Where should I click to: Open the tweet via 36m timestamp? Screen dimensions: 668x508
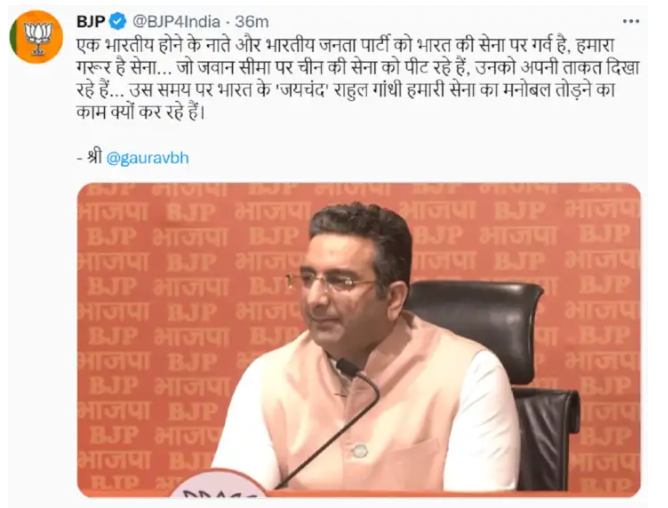(x=252, y=21)
